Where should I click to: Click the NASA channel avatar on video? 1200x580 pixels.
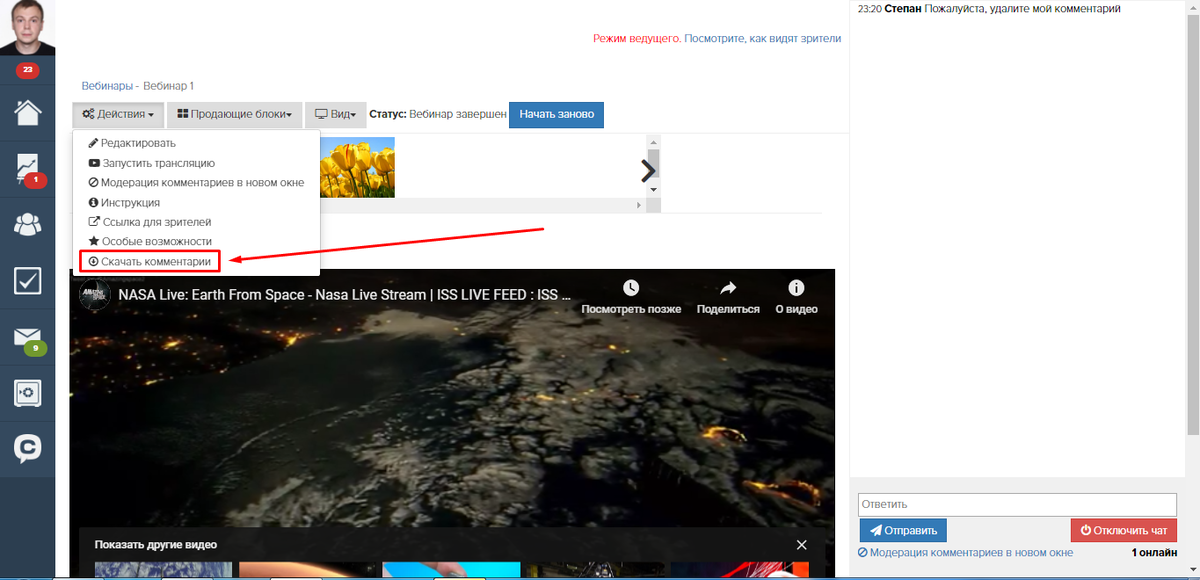[94, 297]
